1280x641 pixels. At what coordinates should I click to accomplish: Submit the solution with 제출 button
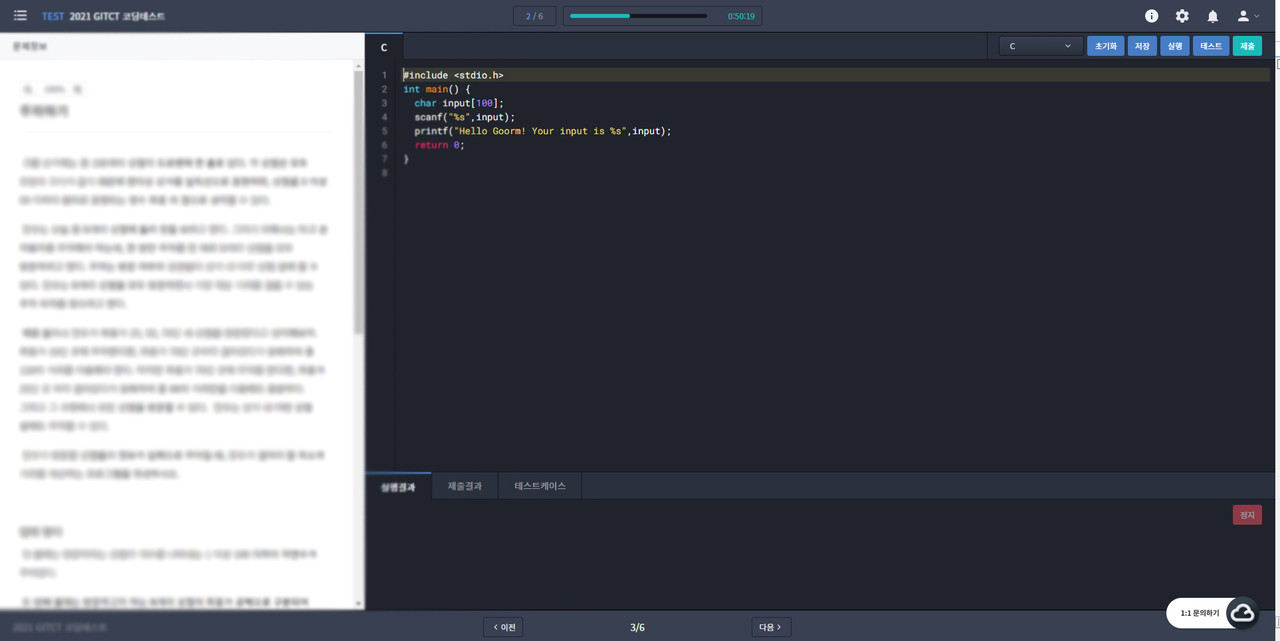click(1247, 46)
